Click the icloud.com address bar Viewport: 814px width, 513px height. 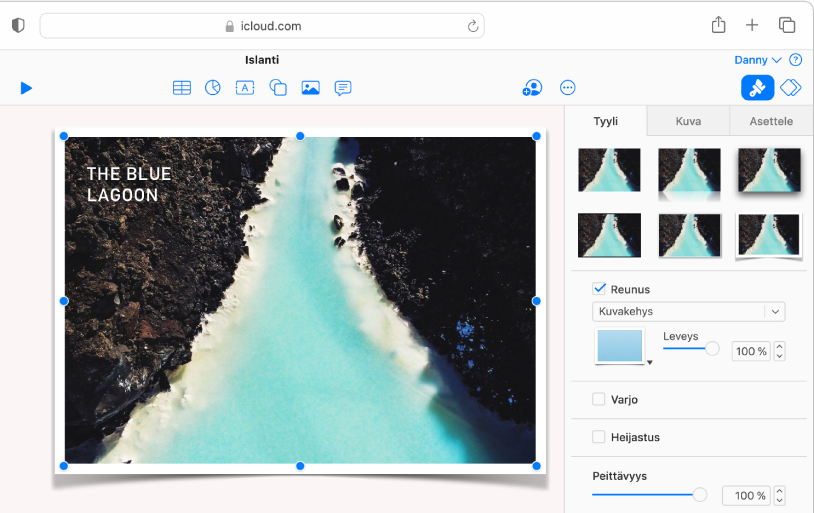tap(262, 26)
